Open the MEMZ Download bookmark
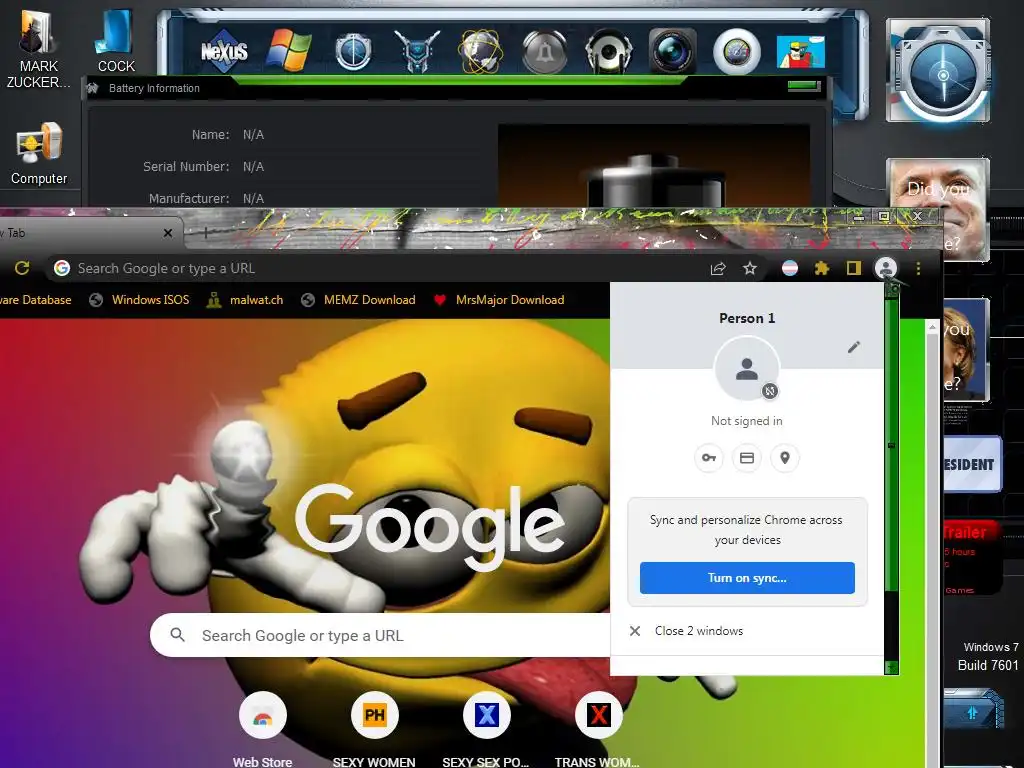The height and width of the screenshot is (768, 1024). click(359, 300)
